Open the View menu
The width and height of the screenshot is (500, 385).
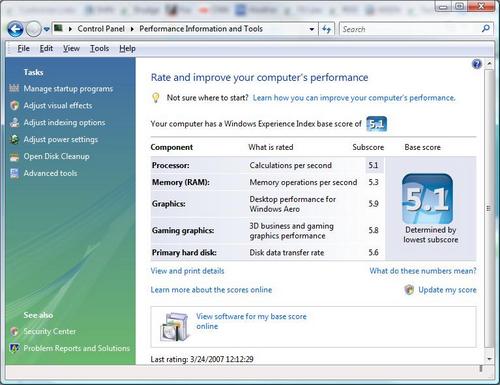coord(71,49)
